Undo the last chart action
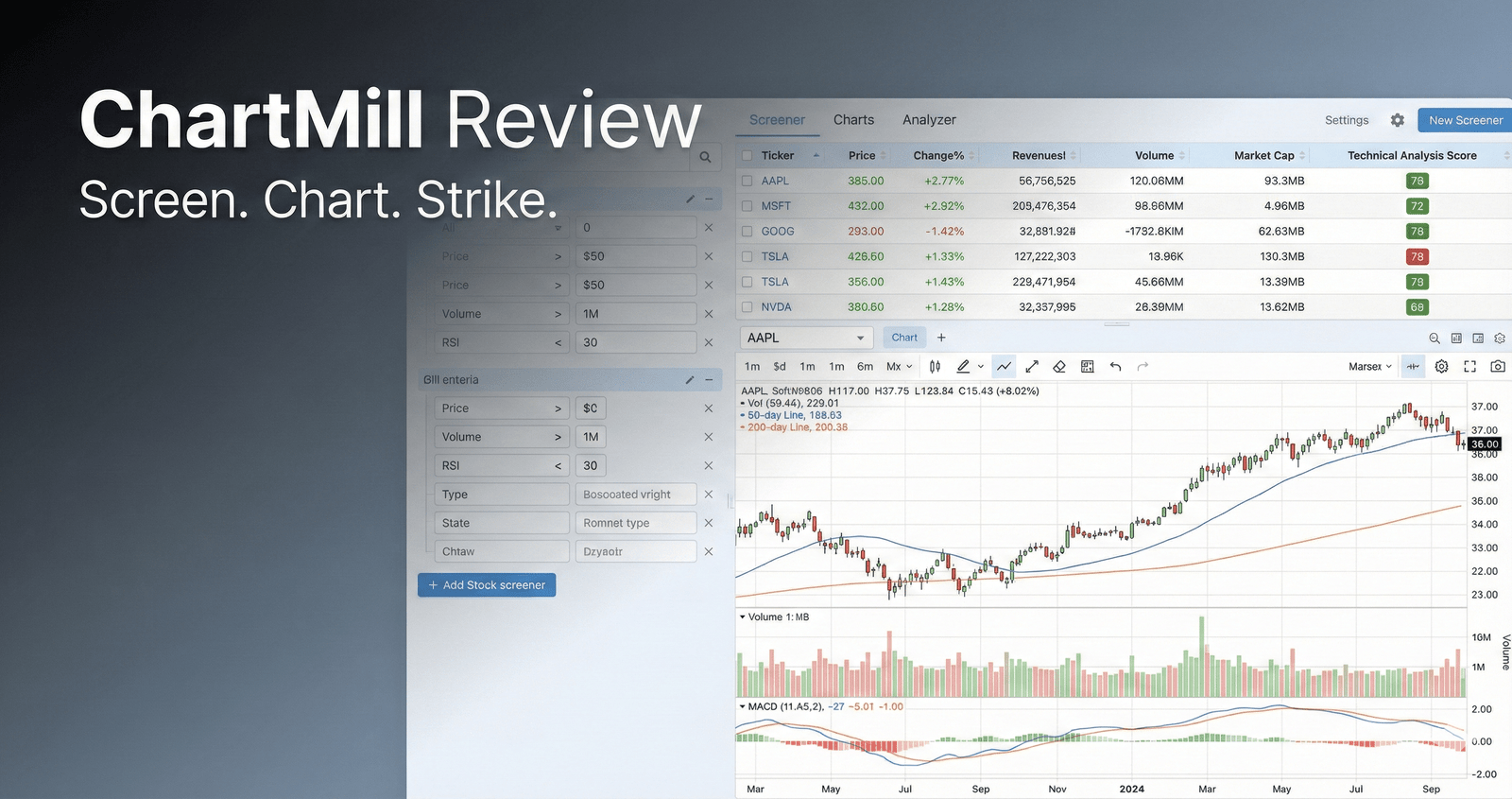The height and width of the screenshot is (799, 1512). 1116,367
